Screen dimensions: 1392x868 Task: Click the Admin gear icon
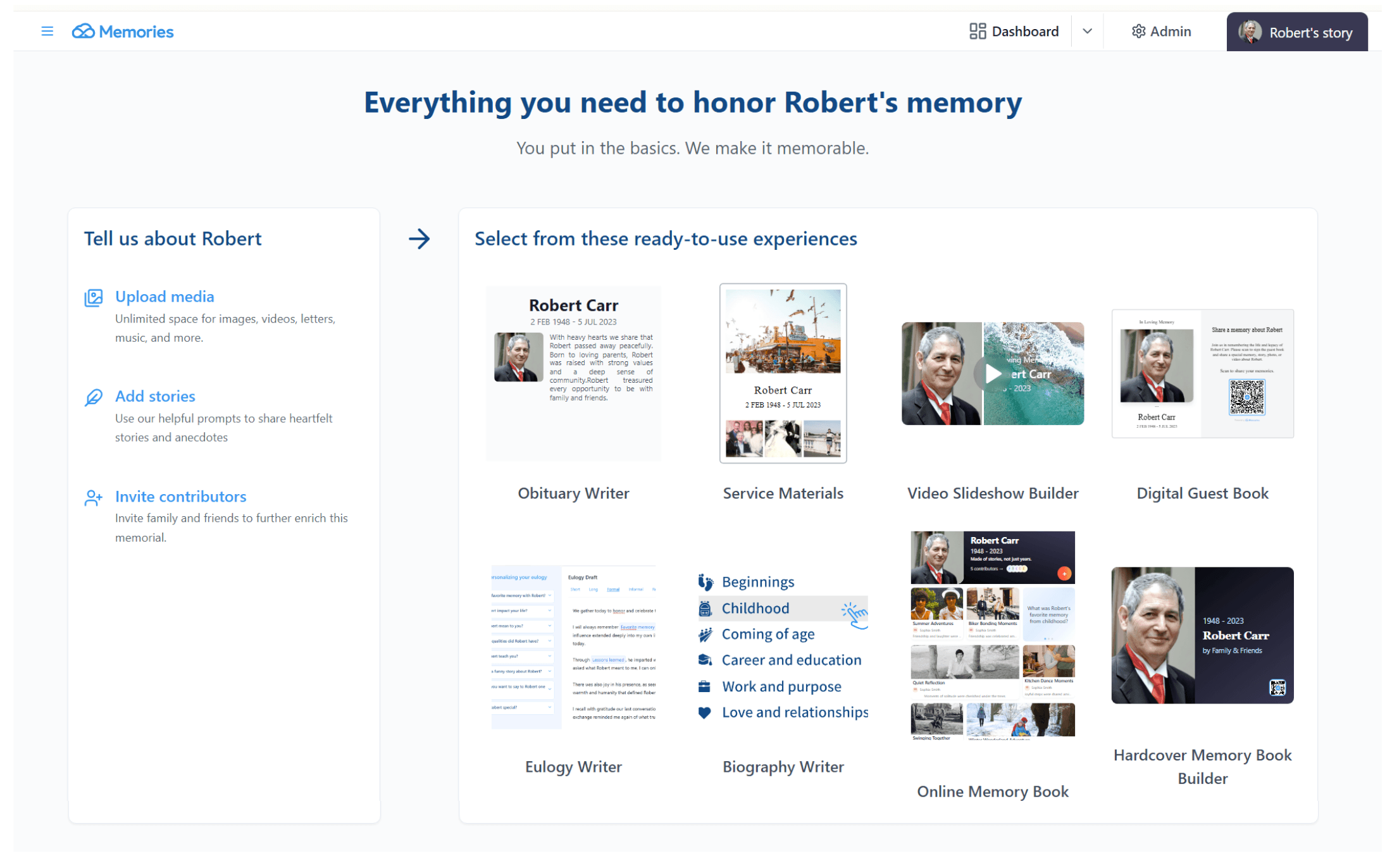(1138, 31)
